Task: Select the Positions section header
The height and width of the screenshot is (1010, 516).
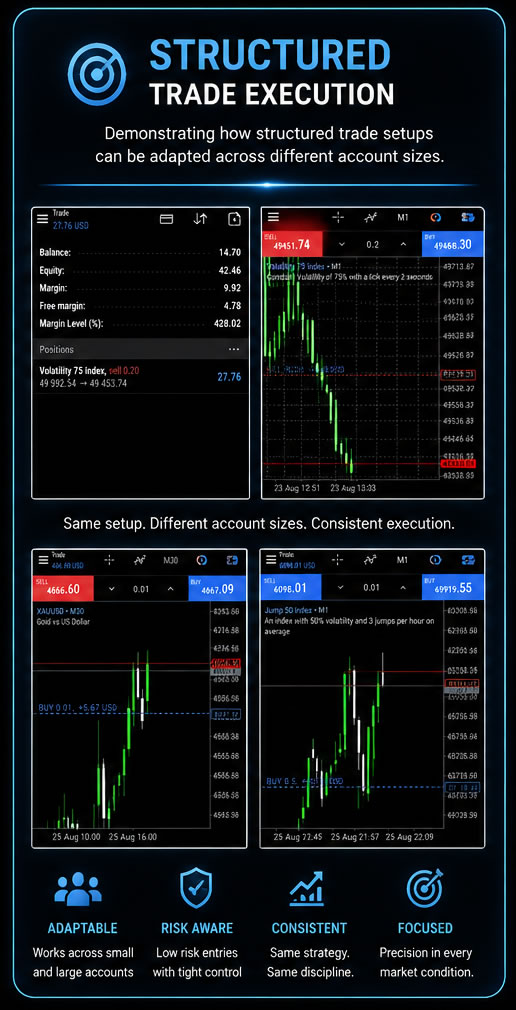Action: tap(140, 349)
